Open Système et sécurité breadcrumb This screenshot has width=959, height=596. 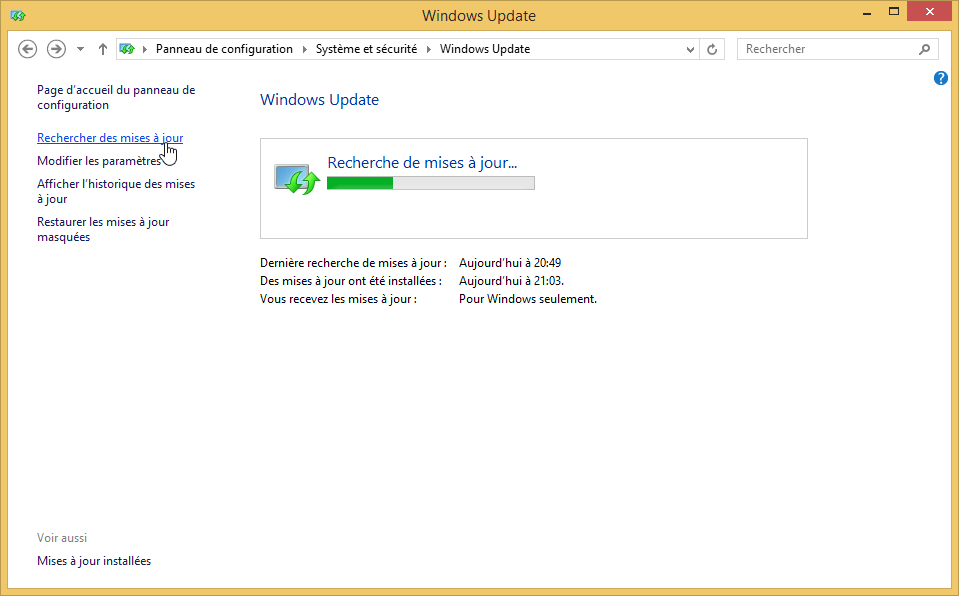[x=366, y=49]
